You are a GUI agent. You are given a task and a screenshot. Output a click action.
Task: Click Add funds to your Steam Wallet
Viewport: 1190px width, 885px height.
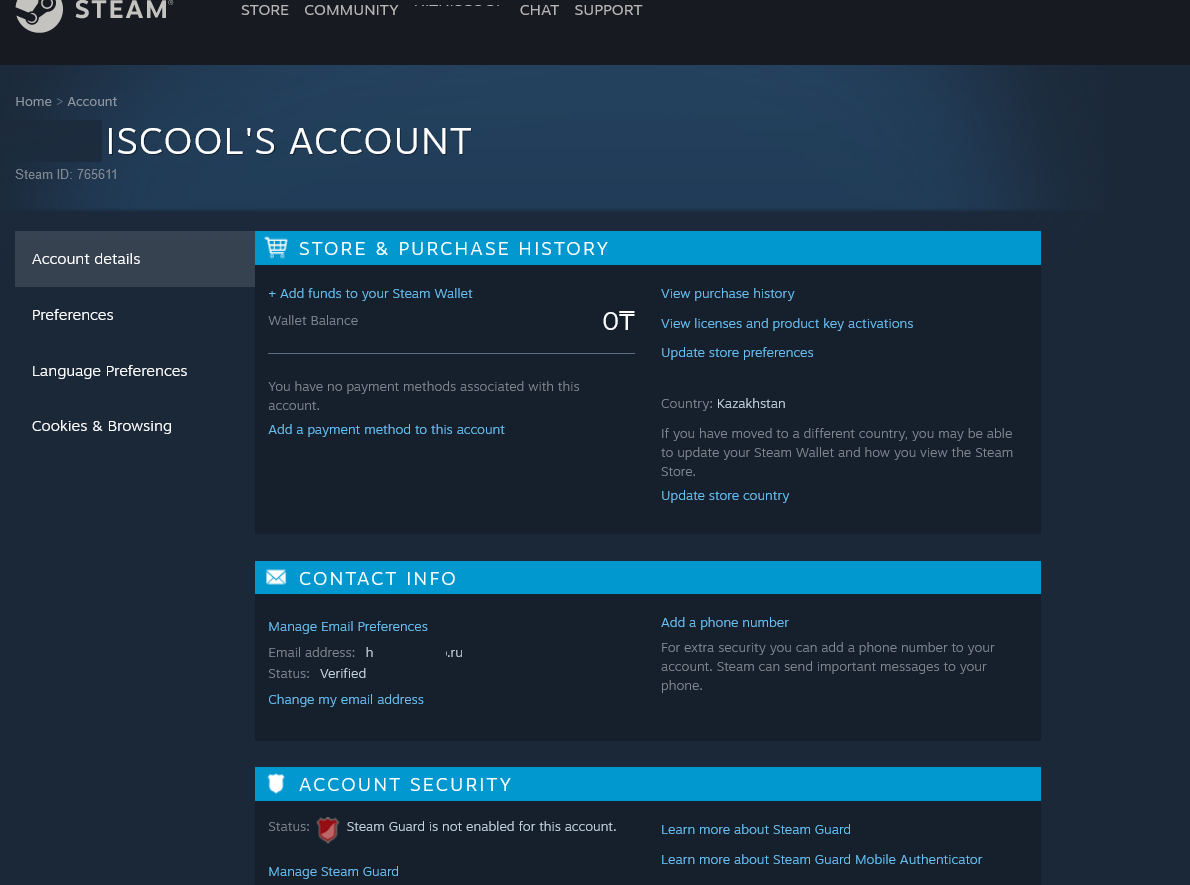(370, 294)
